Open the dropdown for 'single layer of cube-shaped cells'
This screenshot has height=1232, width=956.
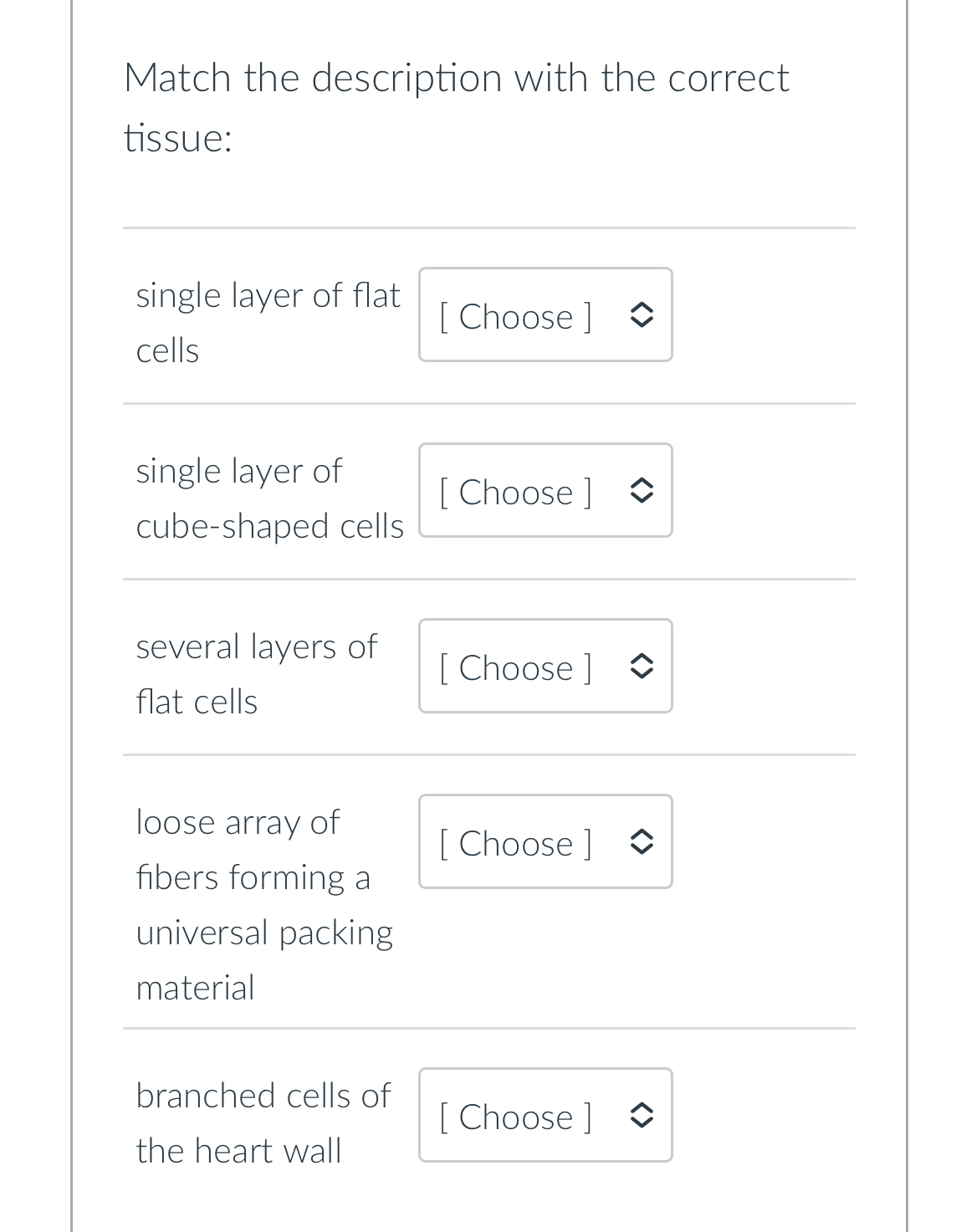point(544,491)
